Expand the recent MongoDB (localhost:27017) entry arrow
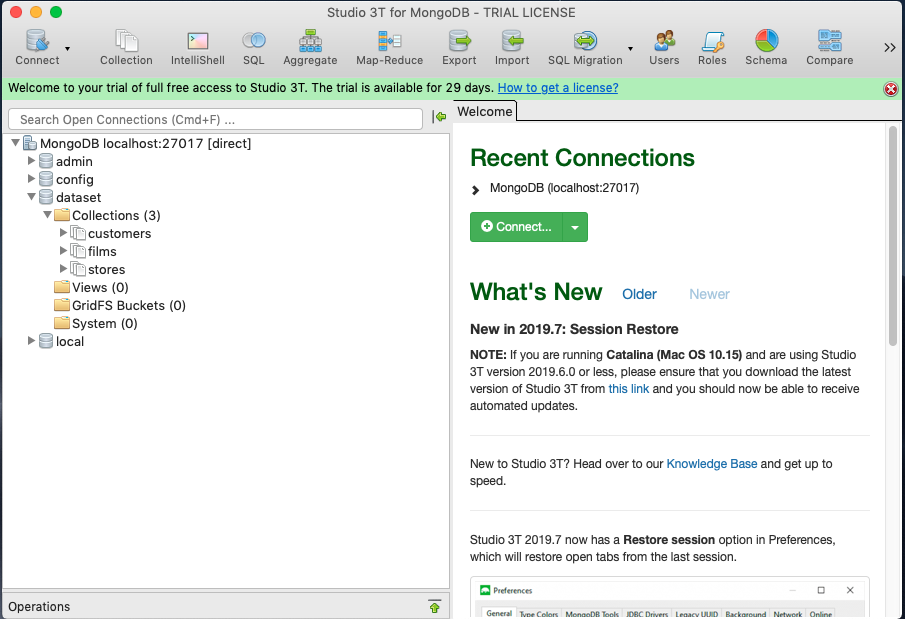The height and width of the screenshot is (619, 905). point(476,189)
